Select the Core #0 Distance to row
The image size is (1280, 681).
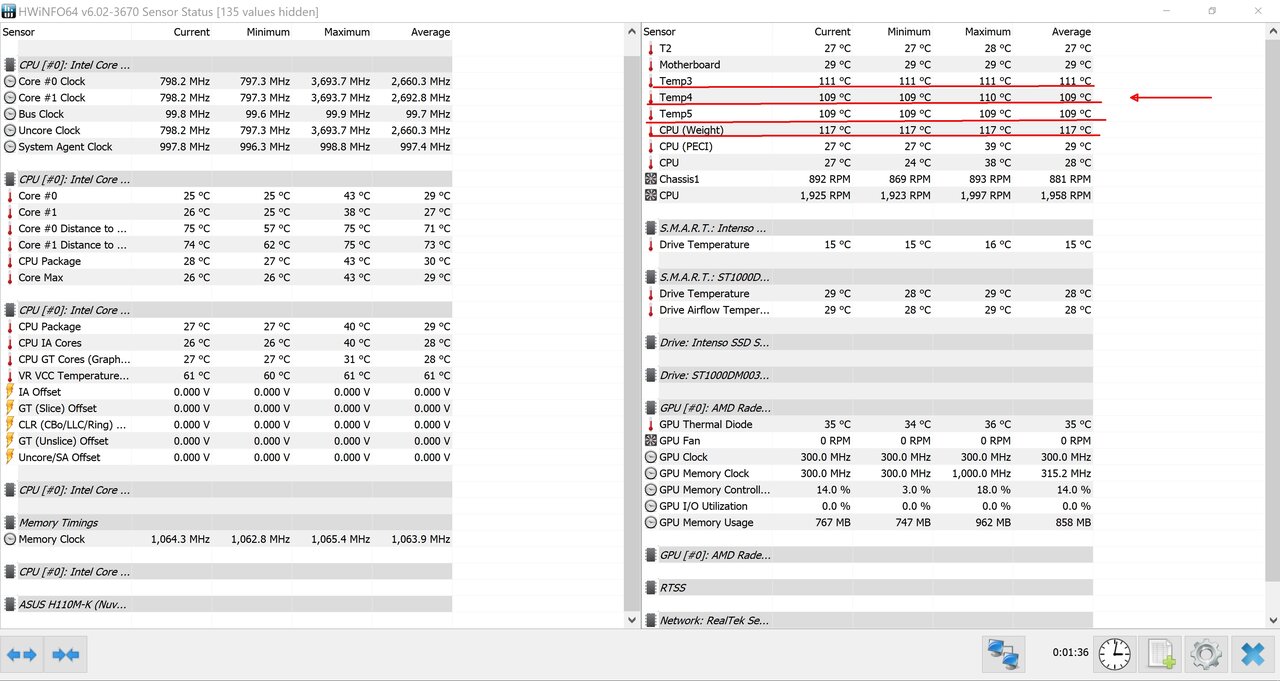[226, 228]
